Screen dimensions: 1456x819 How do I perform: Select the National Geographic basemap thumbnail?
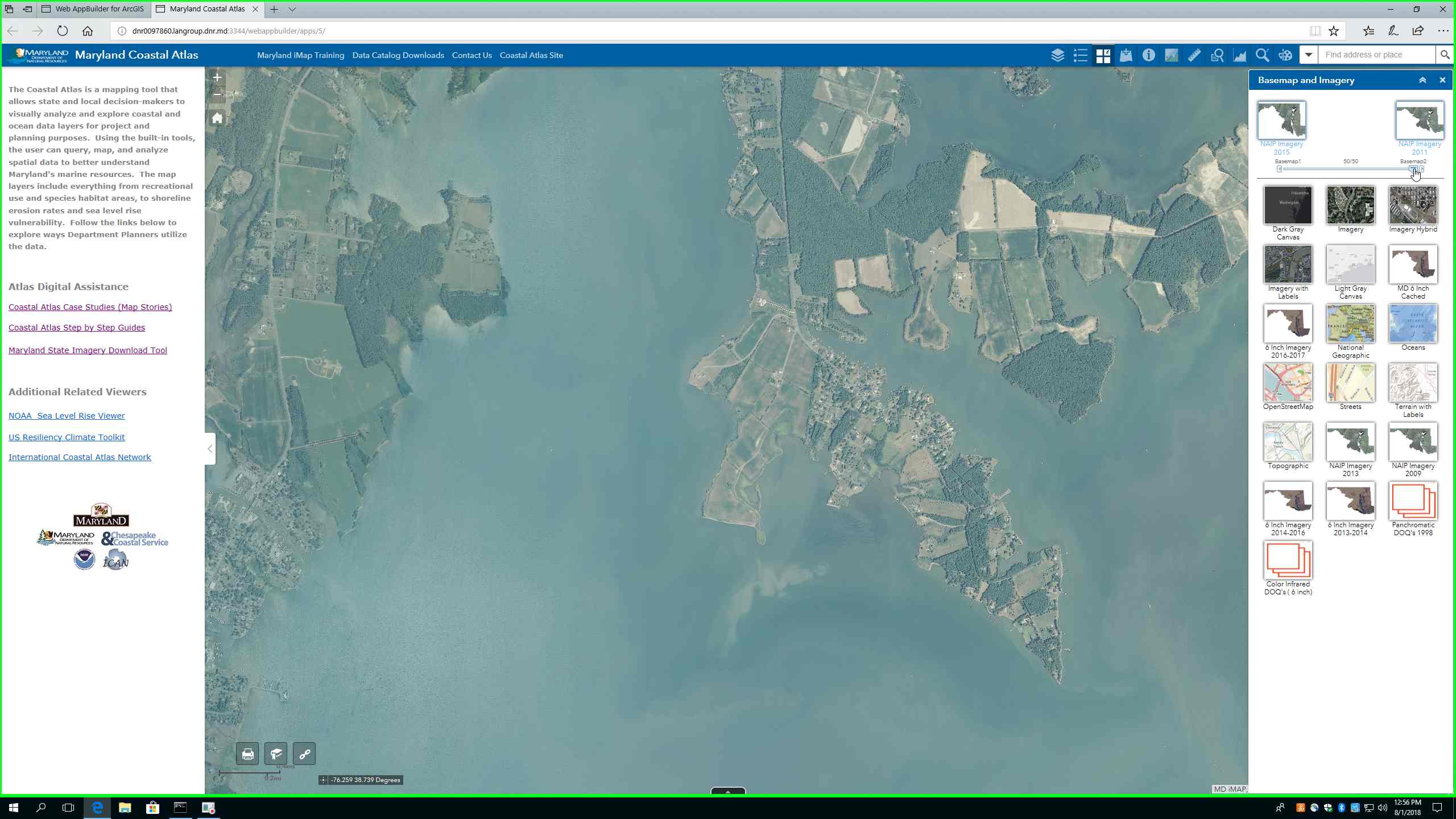click(1350, 324)
